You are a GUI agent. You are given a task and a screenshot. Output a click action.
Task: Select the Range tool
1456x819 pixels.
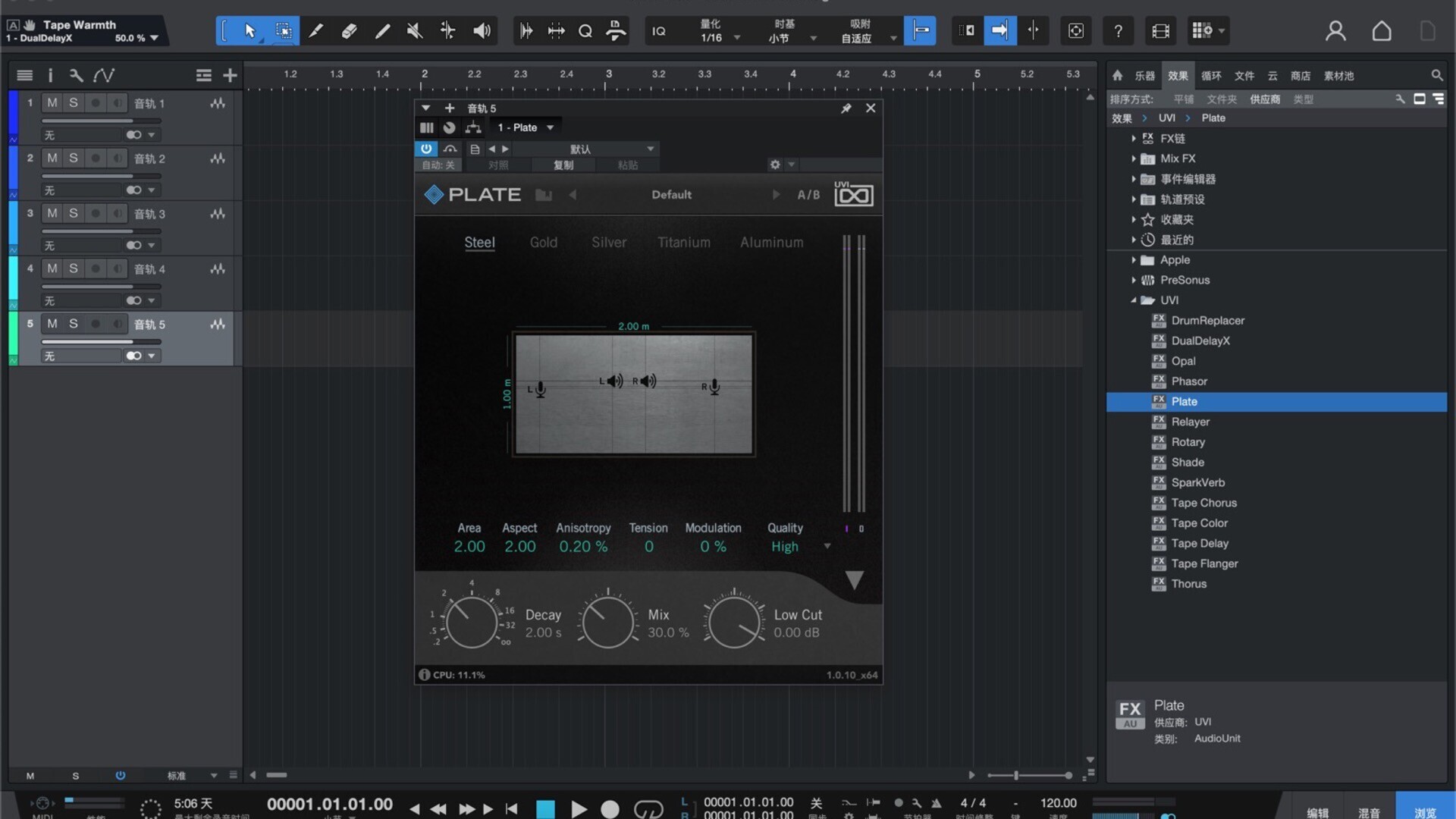tap(283, 31)
